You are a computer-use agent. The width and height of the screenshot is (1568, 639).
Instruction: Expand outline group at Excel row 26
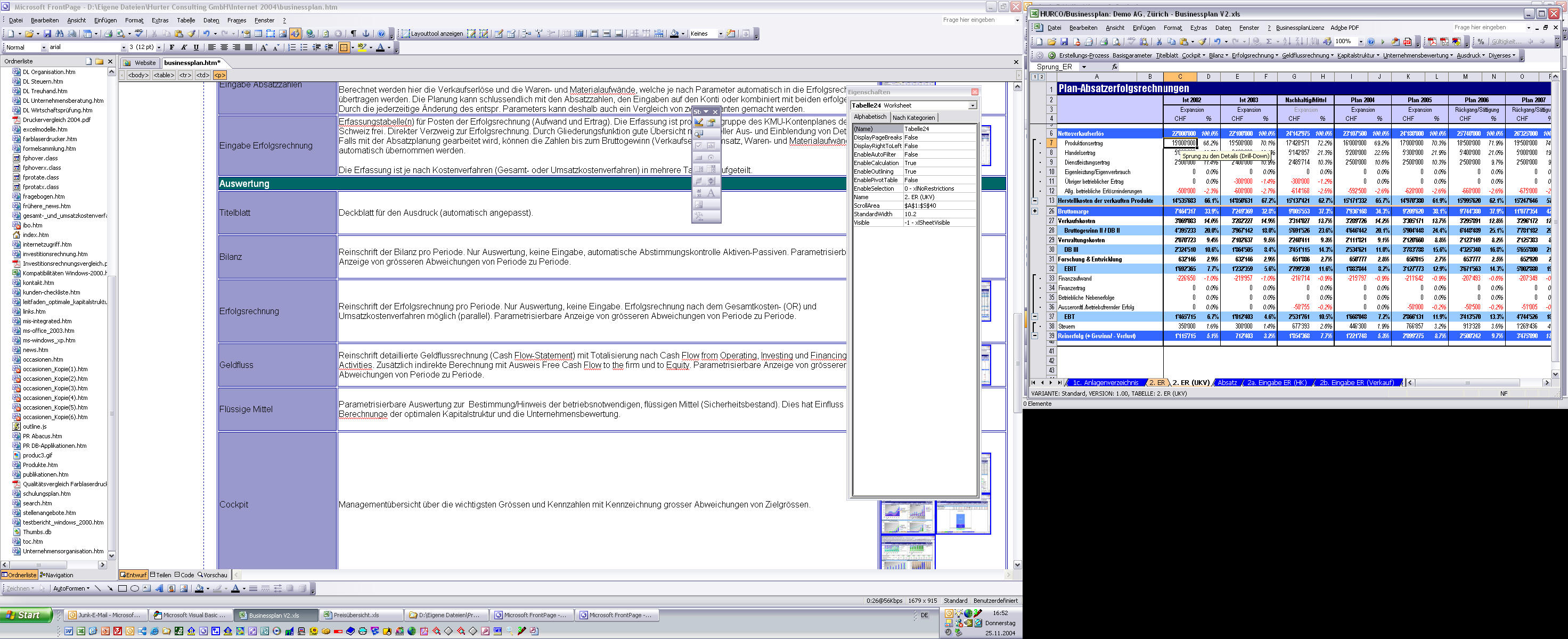[x=1035, y=211]
